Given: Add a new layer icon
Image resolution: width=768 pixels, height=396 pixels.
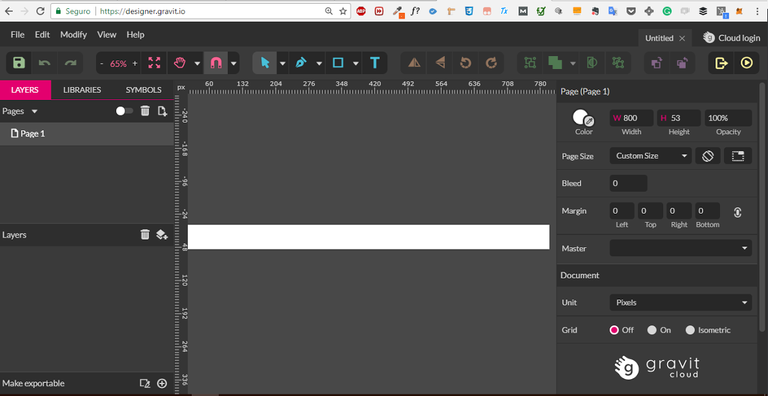Looking at the screenshot, I should pos(162,235).
